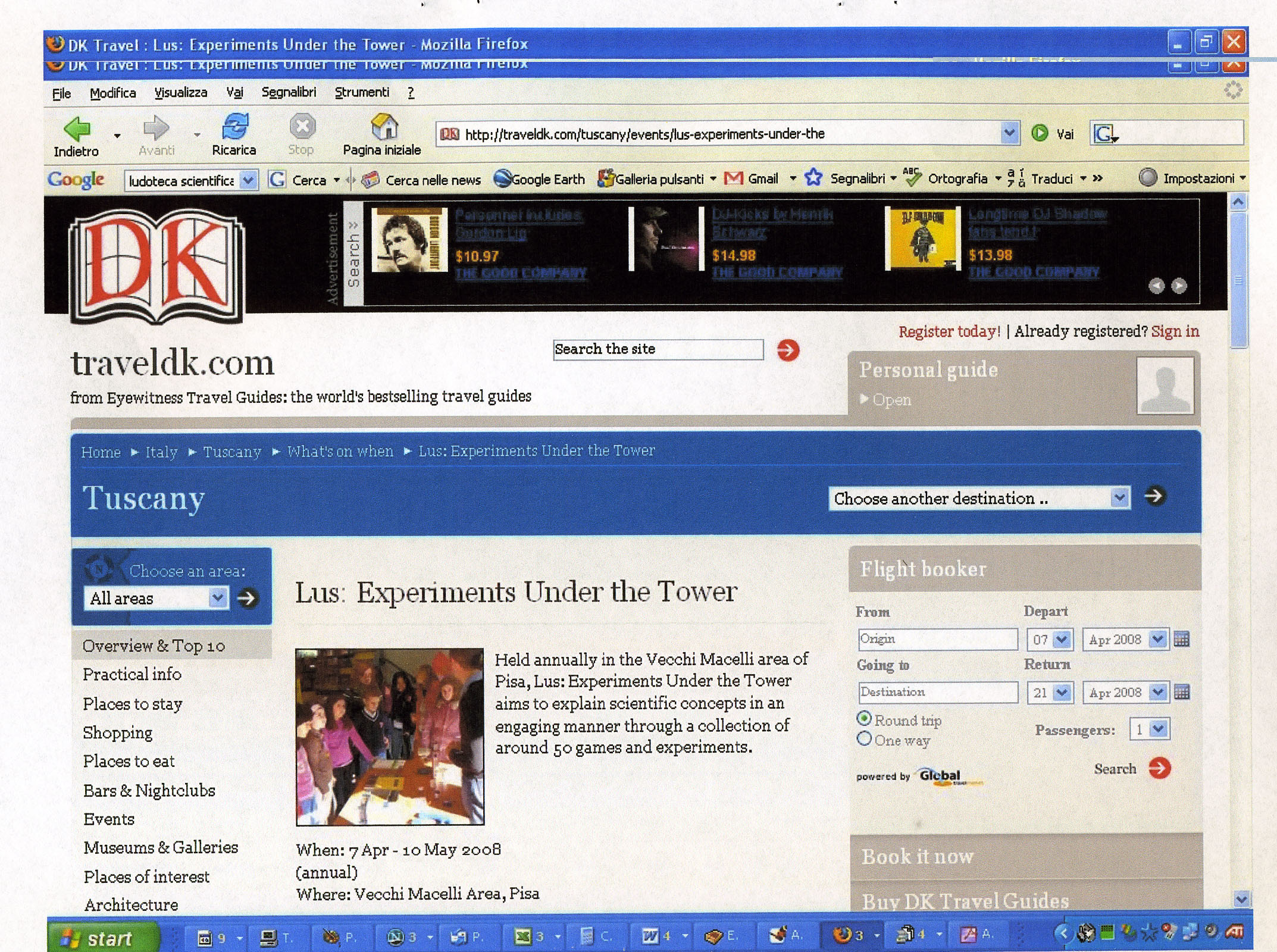Open the depart date calendar icon
The width and height of the screenshot is (1277, 952).
point(1181,640)
